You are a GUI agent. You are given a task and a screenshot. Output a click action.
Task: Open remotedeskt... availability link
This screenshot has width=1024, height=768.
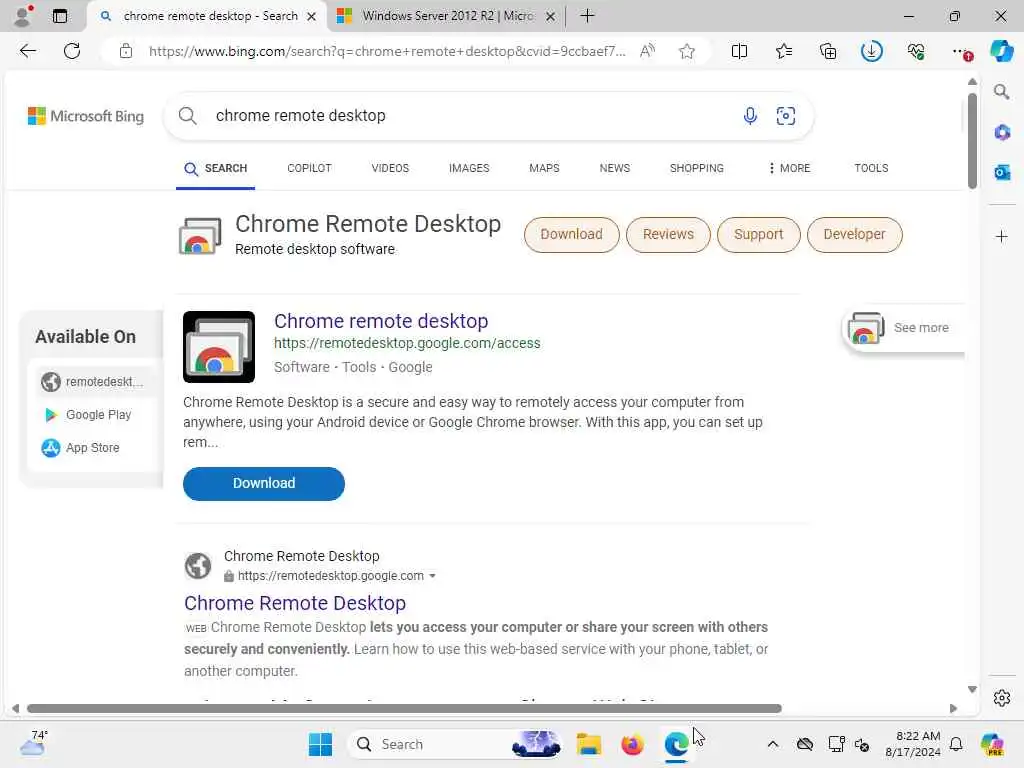91,381
